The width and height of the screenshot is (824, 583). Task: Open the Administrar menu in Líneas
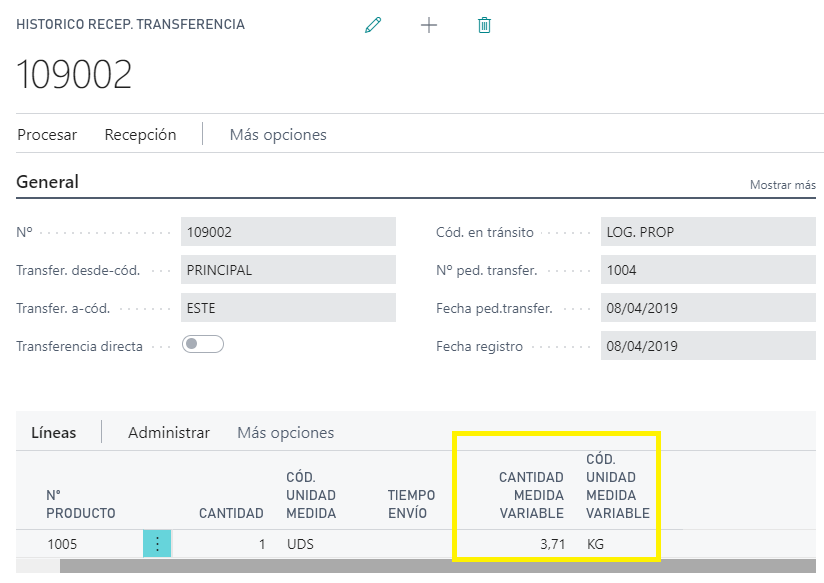169,433
